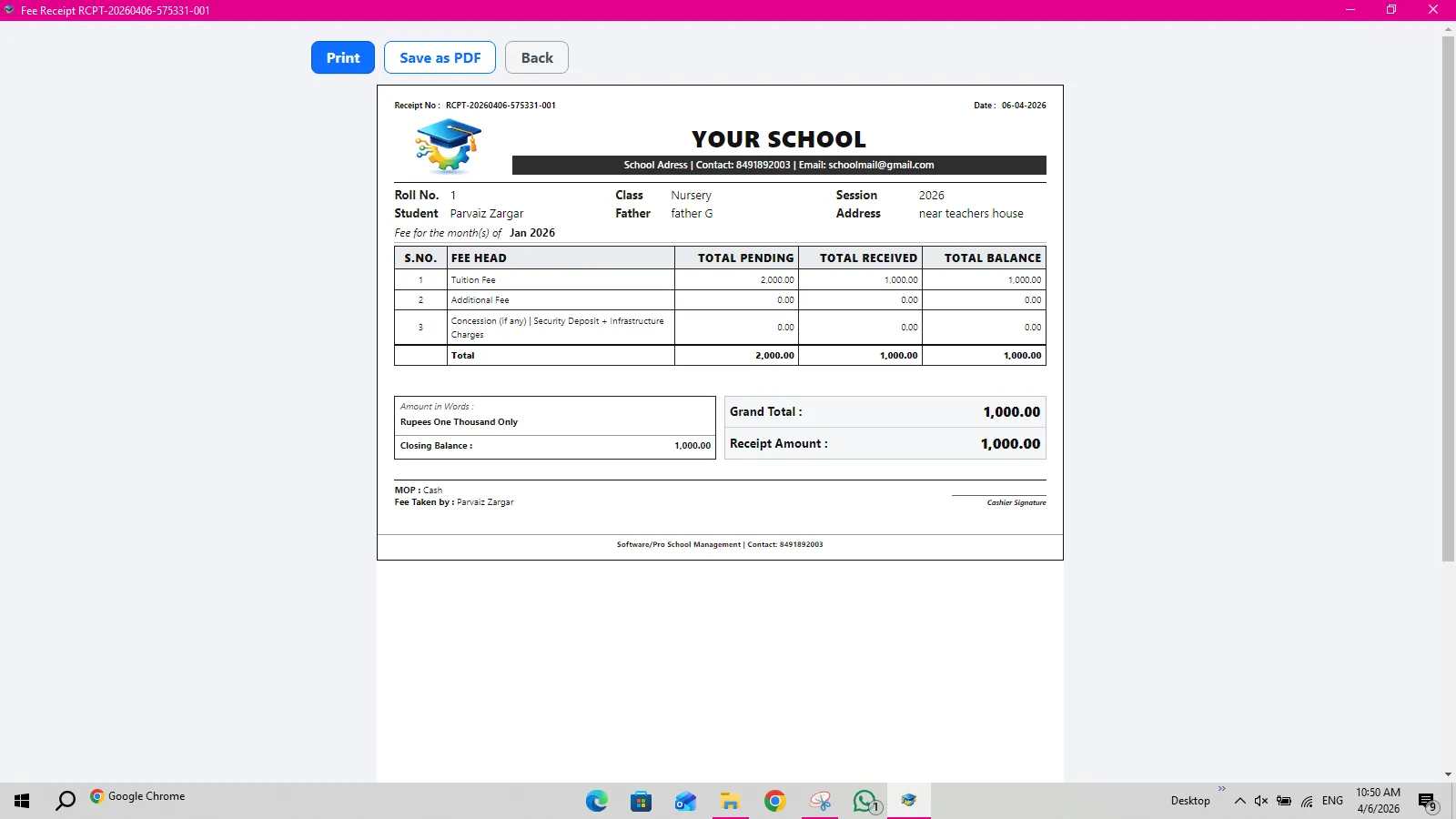
Task: Expand the Desktop toolbar double chevron
Action: point(1221,789)
